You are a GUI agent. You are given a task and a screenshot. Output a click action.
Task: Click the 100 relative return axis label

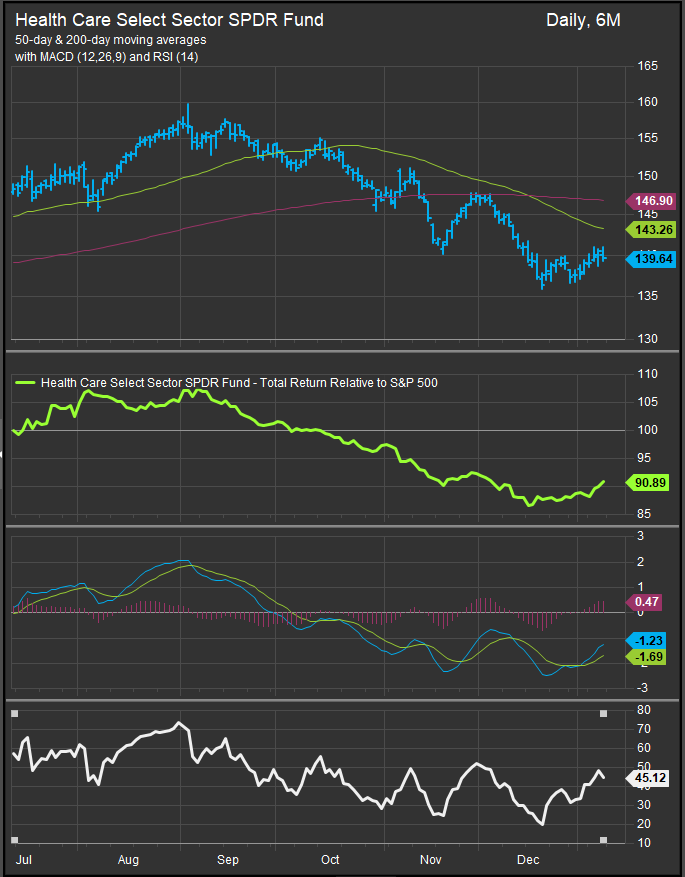pos(648,430)
